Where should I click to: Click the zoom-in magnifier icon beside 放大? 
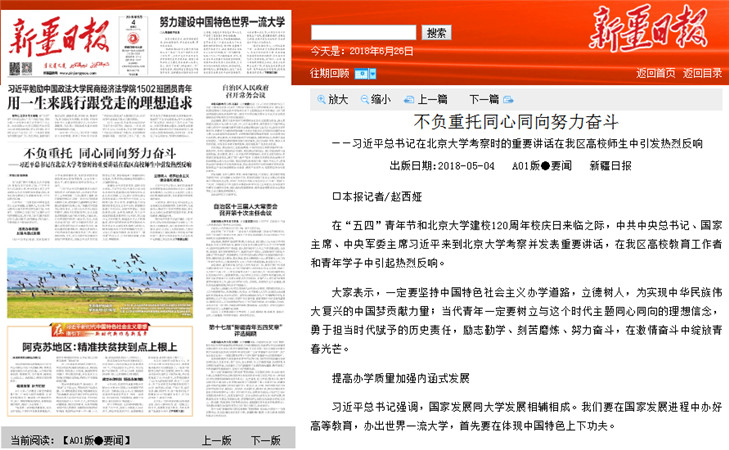(320, 99)
